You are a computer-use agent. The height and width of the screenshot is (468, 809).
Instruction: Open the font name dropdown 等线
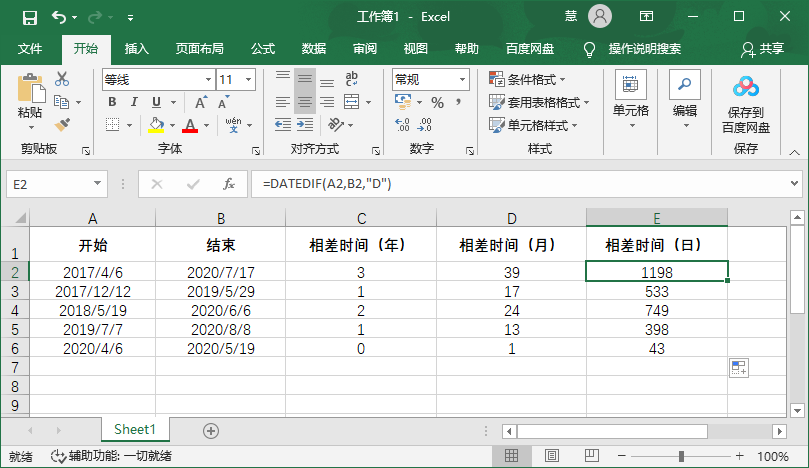tap(207, 79)
